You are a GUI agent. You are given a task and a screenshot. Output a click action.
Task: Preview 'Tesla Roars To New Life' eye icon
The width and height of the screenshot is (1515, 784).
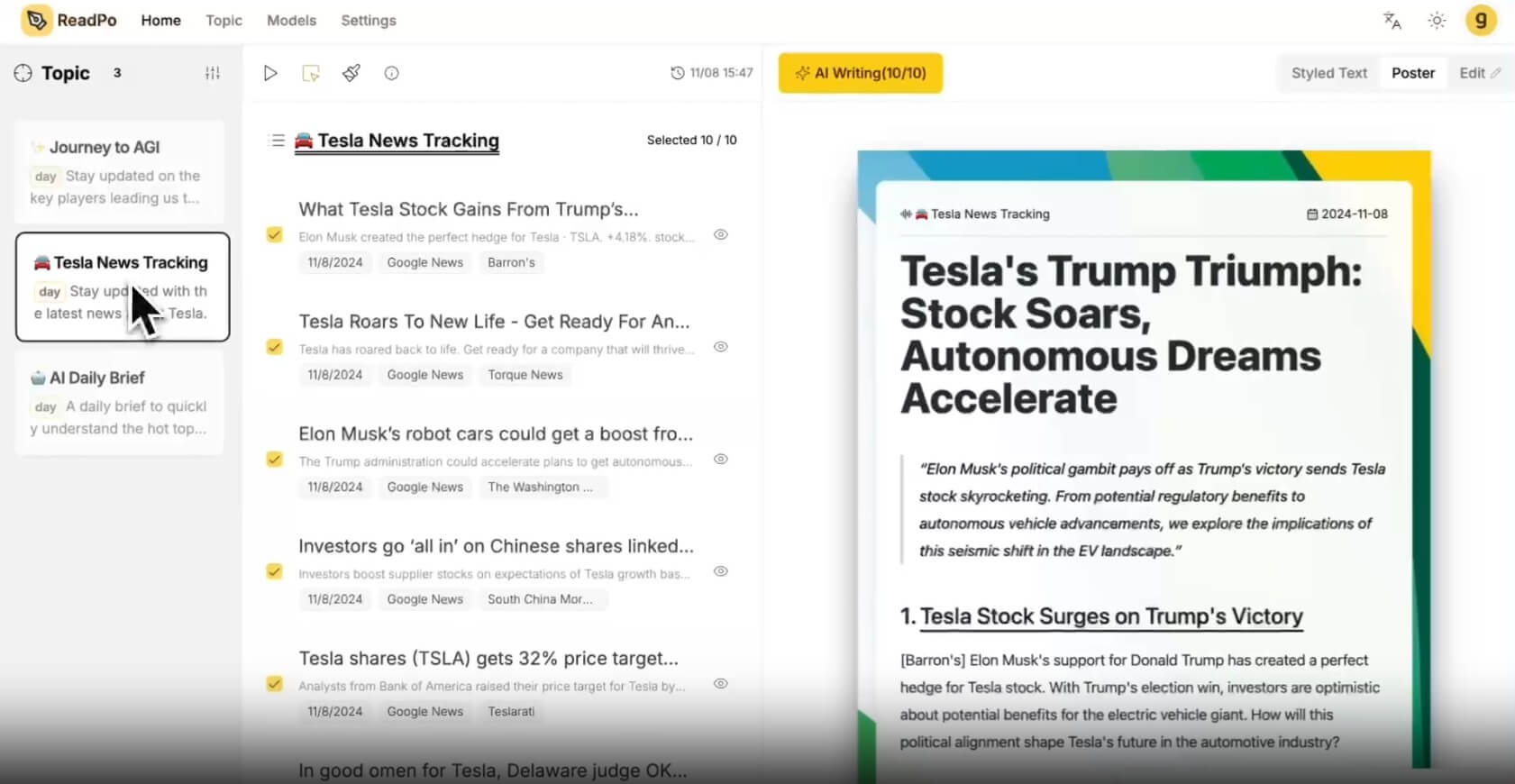coord(721,347)
